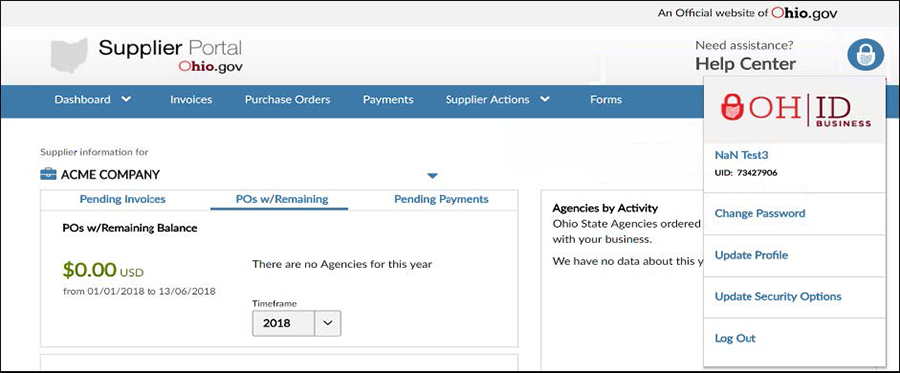The image size is (900, 373).
Task: Click the ACME COMPANY briefcase icon
Action: [48, 174]
